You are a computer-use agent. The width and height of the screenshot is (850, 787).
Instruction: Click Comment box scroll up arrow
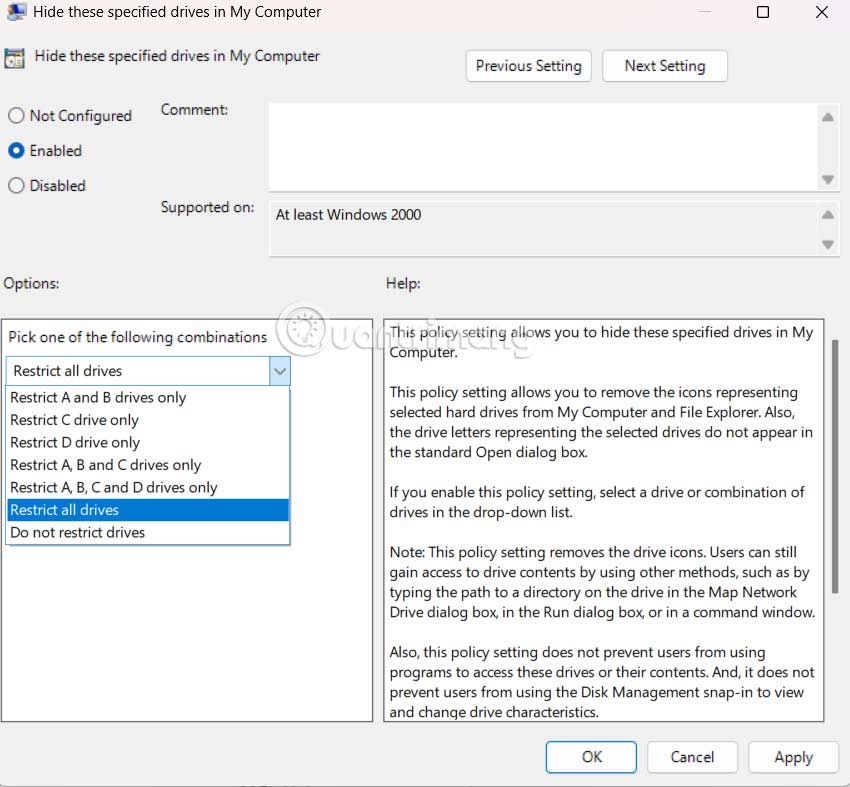point(828,117)
